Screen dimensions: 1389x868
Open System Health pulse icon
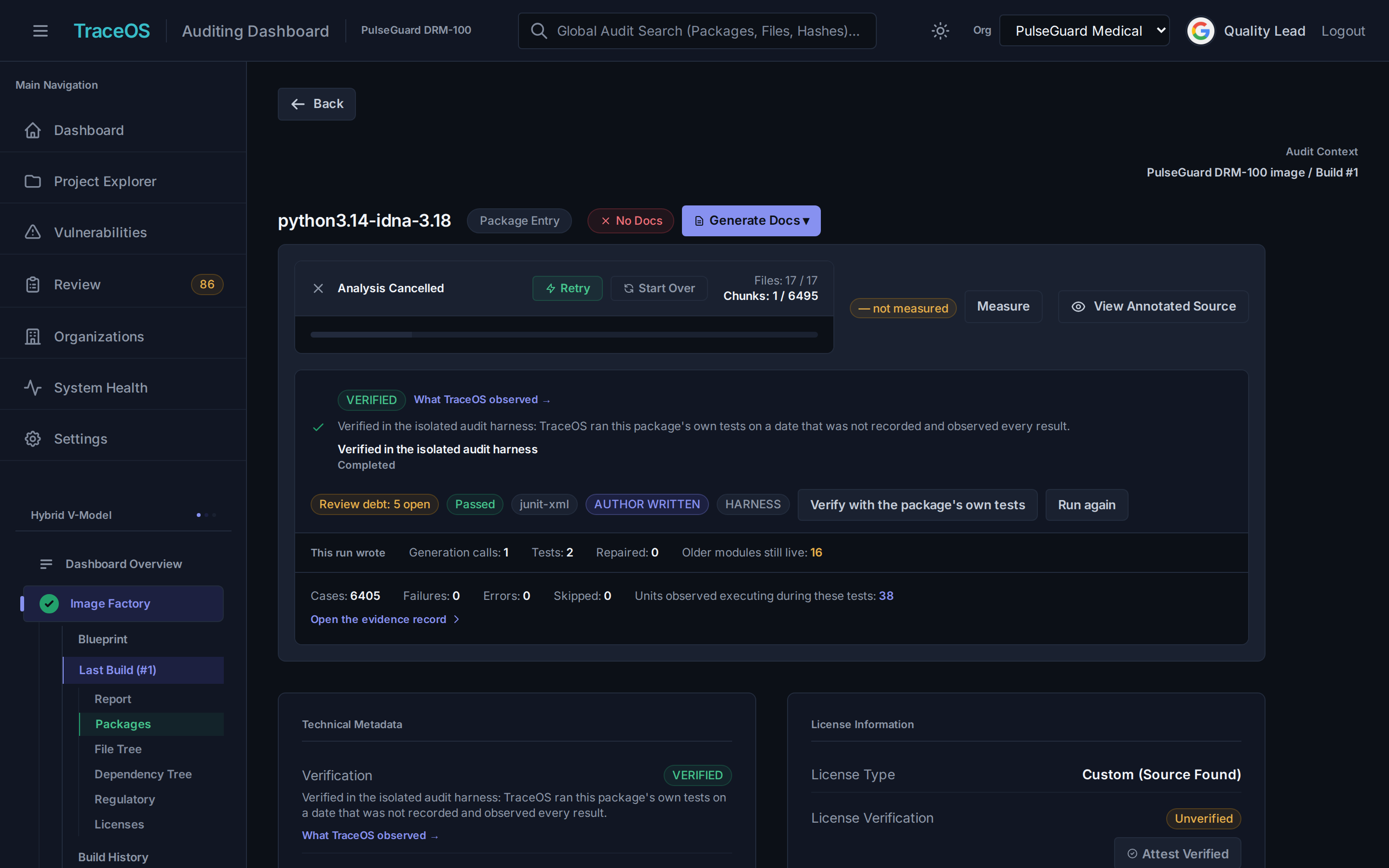(33, 388)
